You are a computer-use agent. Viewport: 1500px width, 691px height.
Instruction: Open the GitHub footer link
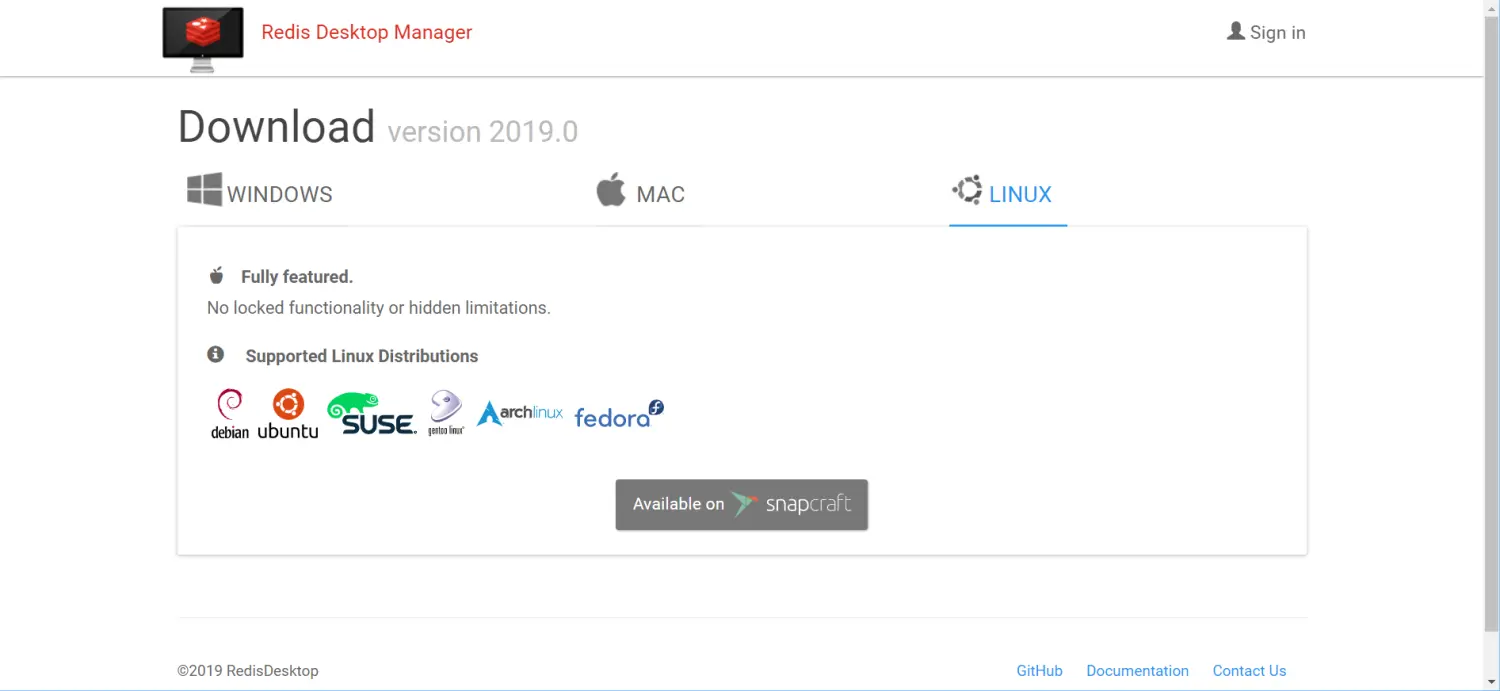coord(1039,671)
